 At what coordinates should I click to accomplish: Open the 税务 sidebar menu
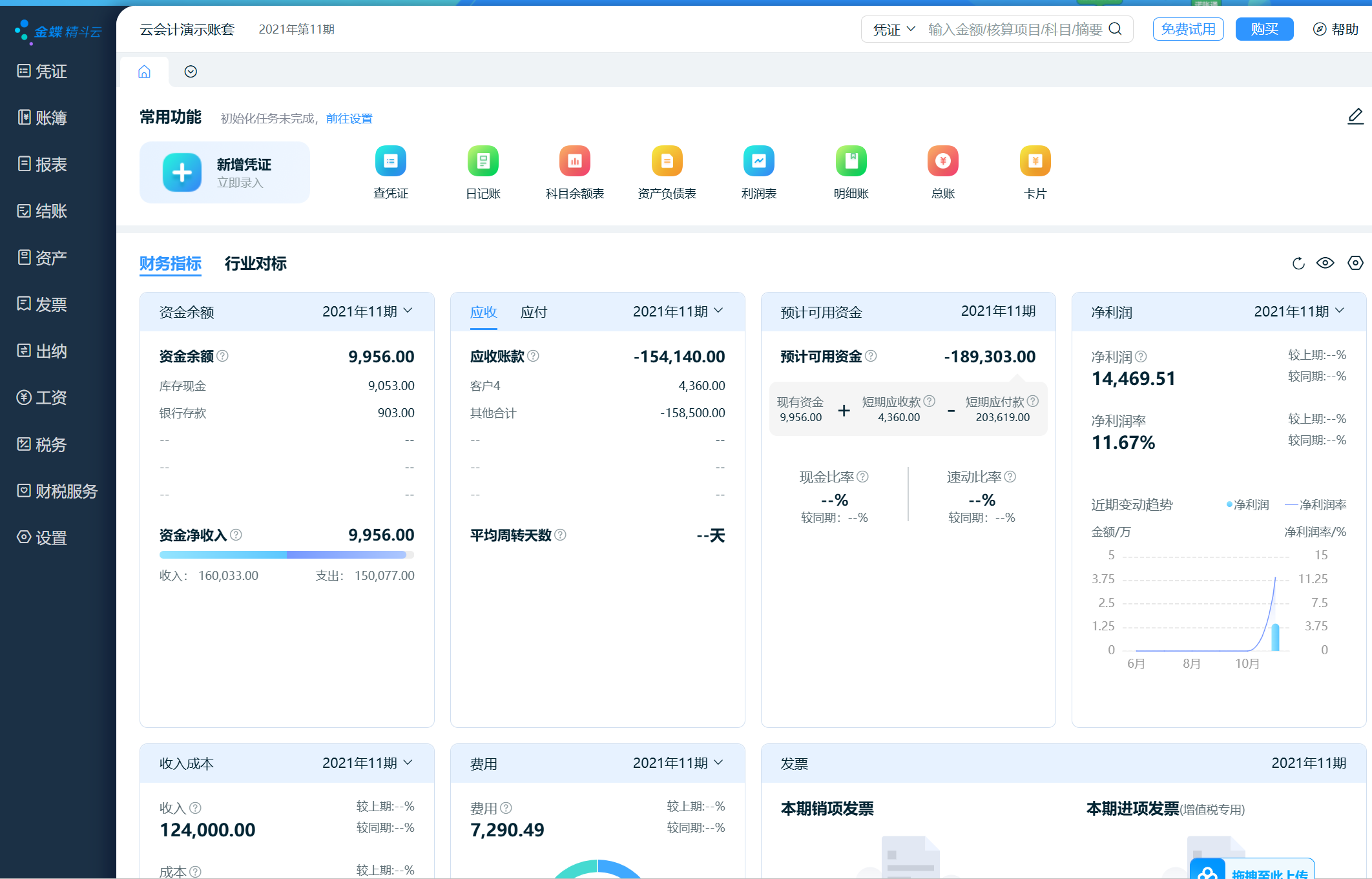pyautogui.click(x=43, y=444)
